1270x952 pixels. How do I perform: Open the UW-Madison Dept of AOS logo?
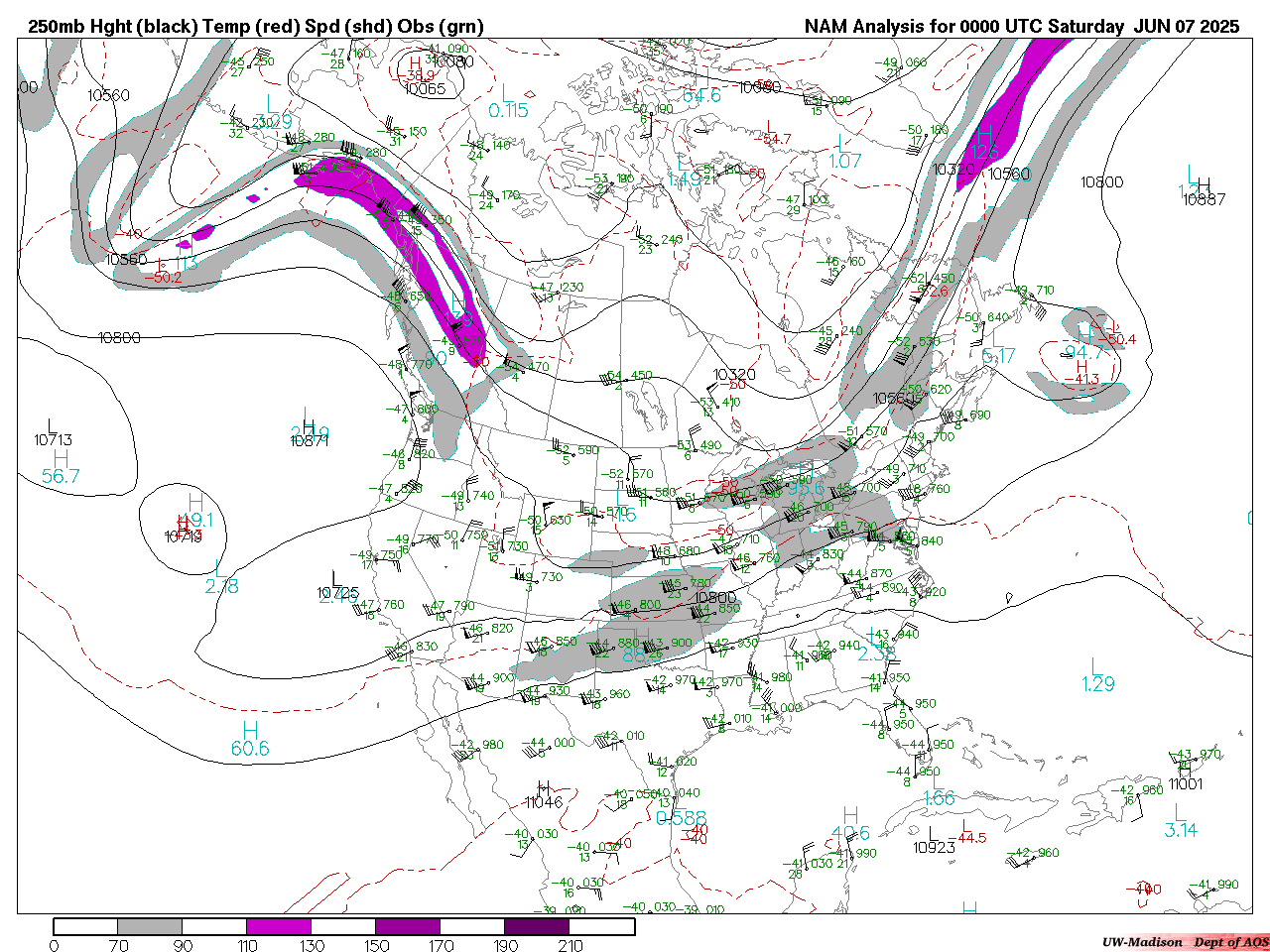[x=1185, y=942]
